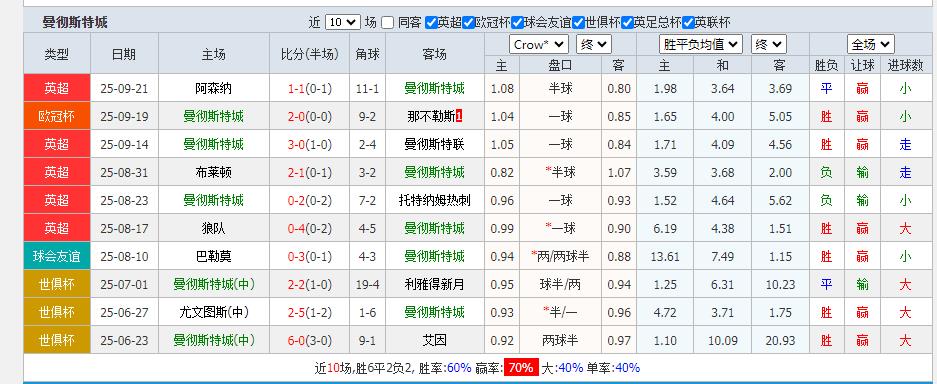The height and width of the screenshot is (384, 937).
Task: Click 世俱杯 label in 25-07-01 row
Action: pos(57,284)
